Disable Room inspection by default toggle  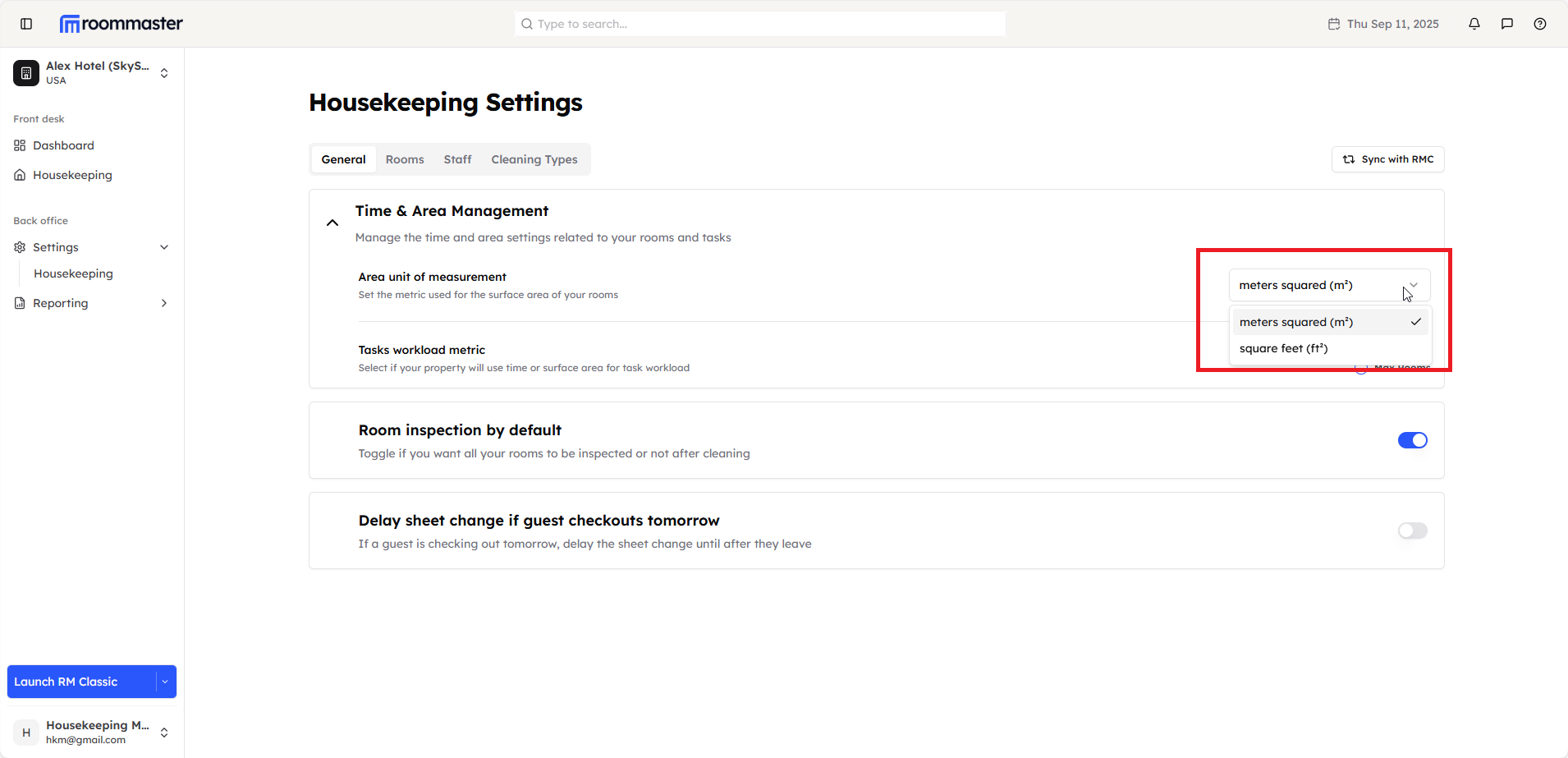[x=1412, y=440]
